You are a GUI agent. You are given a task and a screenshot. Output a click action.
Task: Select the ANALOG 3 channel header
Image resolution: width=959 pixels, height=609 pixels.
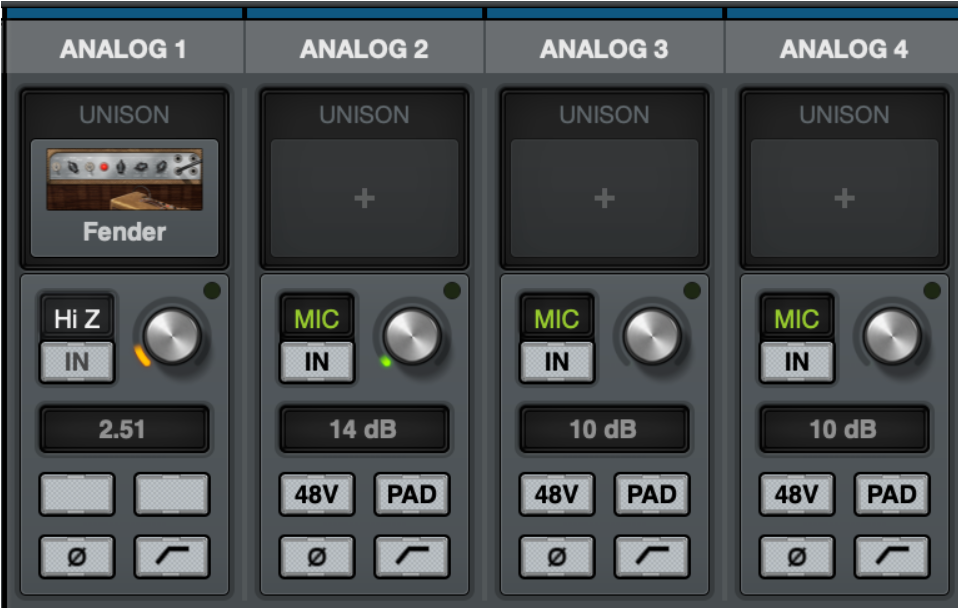pyautogui.click(x=604, y=49)
